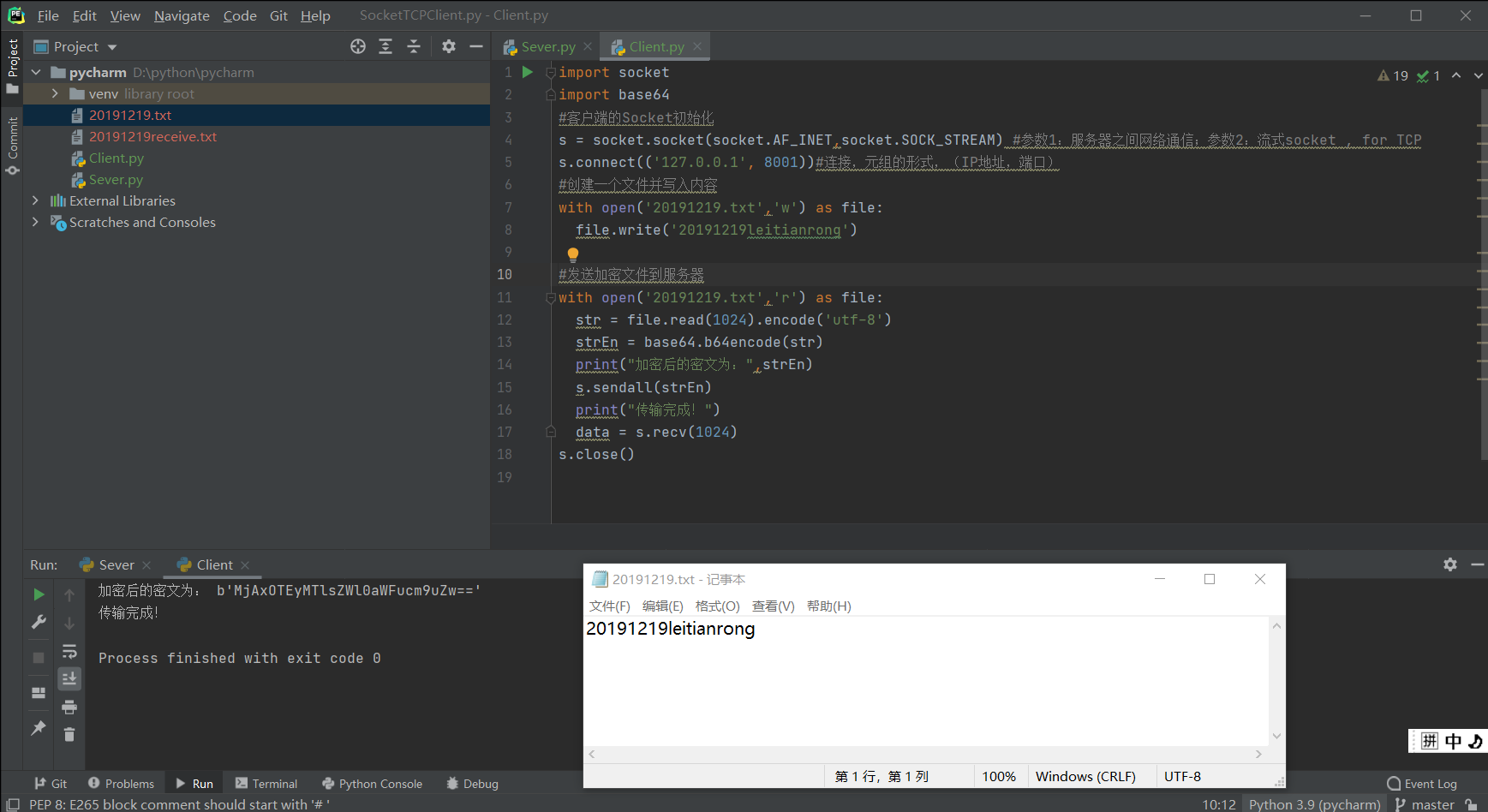Open the Git menu
Viewport: 1488px width, 812px height.
pyautogui.click(x=278, y=15)
